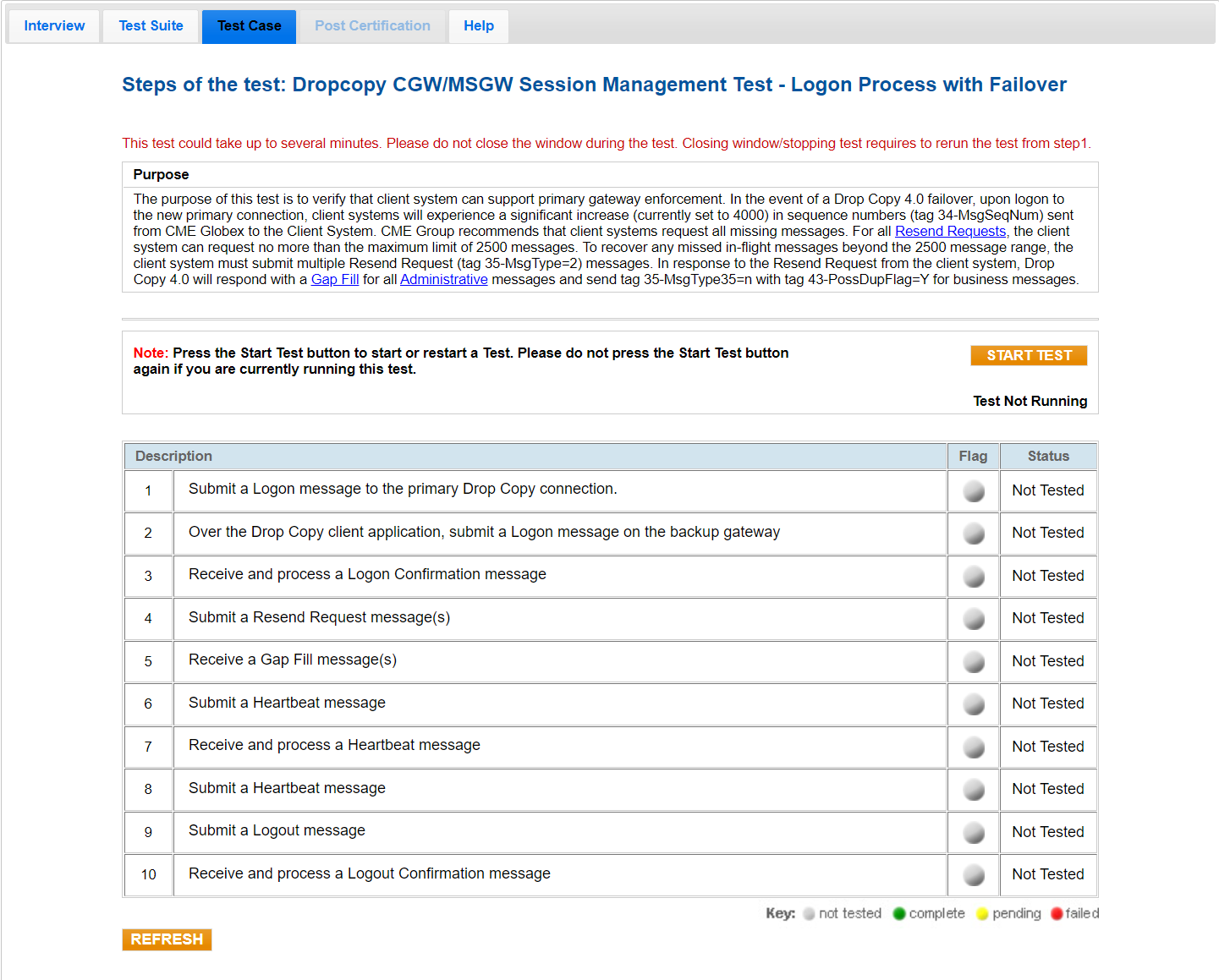Click the gray flag icon for step 2
The width and height of the screenshot is (1219, 980).
[974, 534]
